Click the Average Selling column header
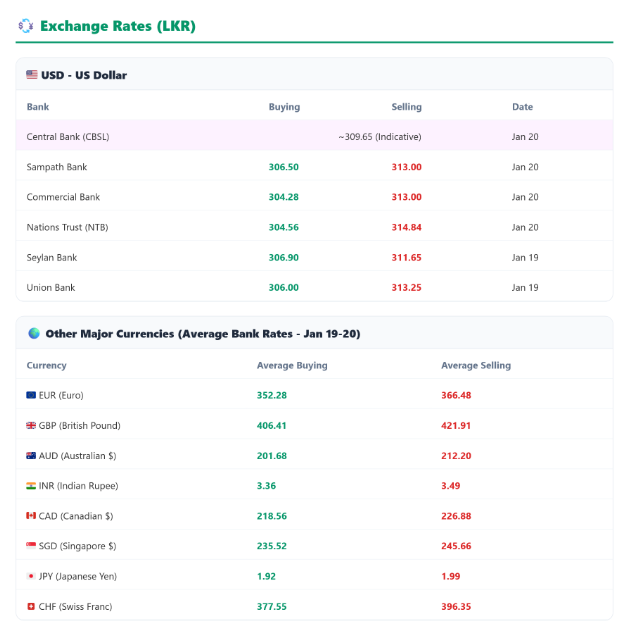Screen dimensions: 627x625 pyautogui.click(x=475, y=365)
